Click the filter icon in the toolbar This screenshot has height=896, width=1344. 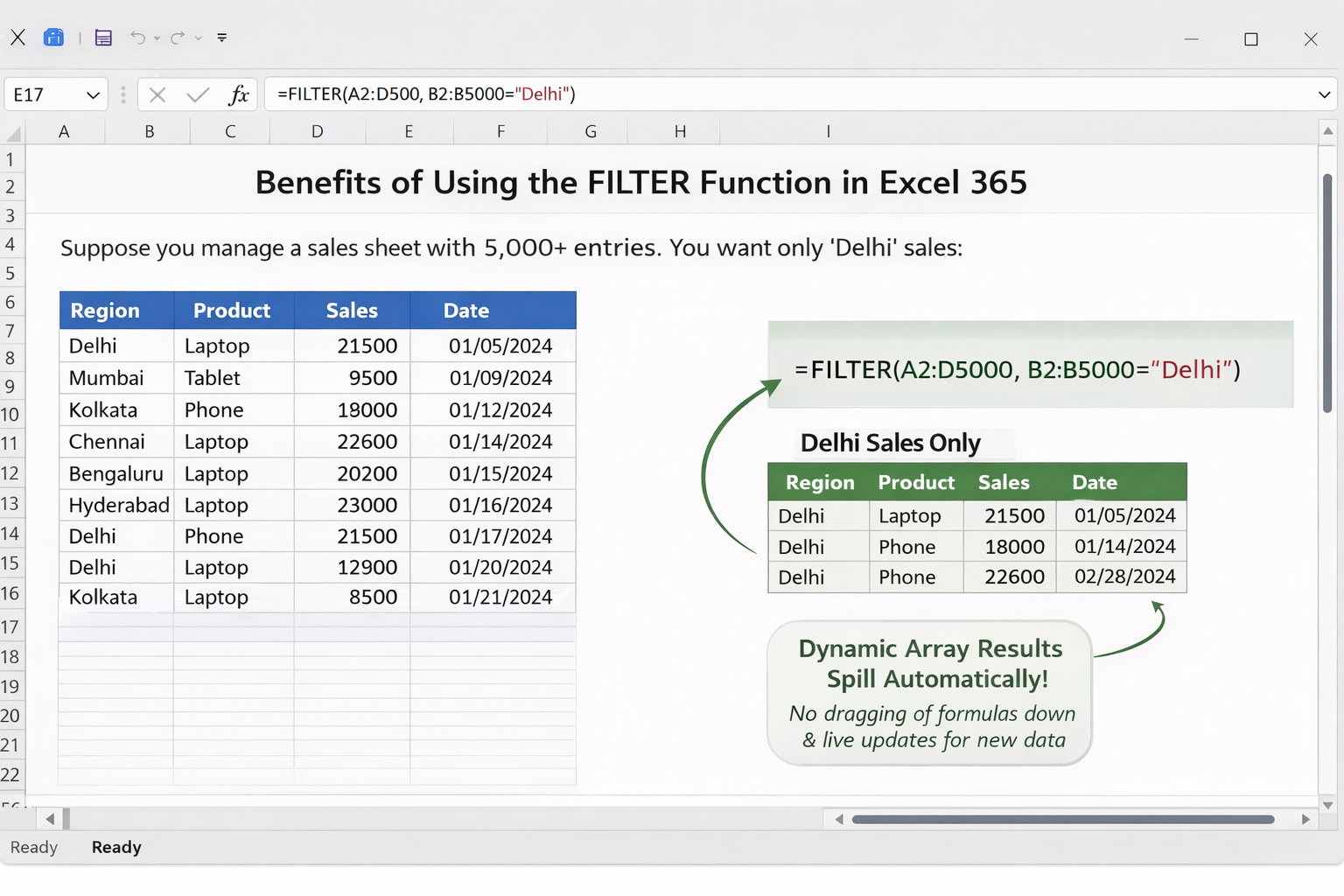coord(221,37)
